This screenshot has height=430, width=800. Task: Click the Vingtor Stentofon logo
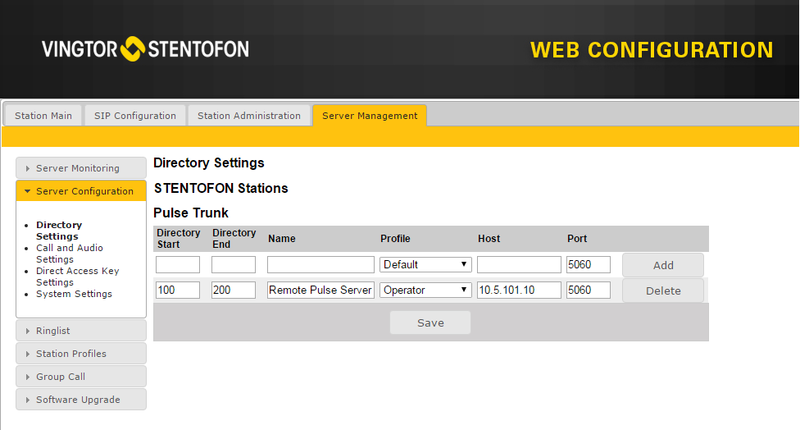(145, 49)
